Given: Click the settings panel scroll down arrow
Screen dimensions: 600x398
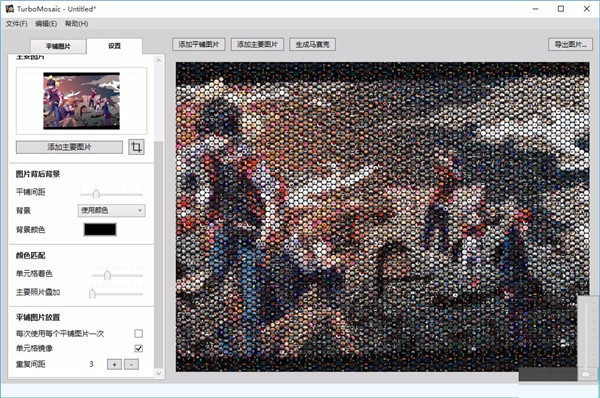Looking at the screenshot, I should (x=159, y=374).
